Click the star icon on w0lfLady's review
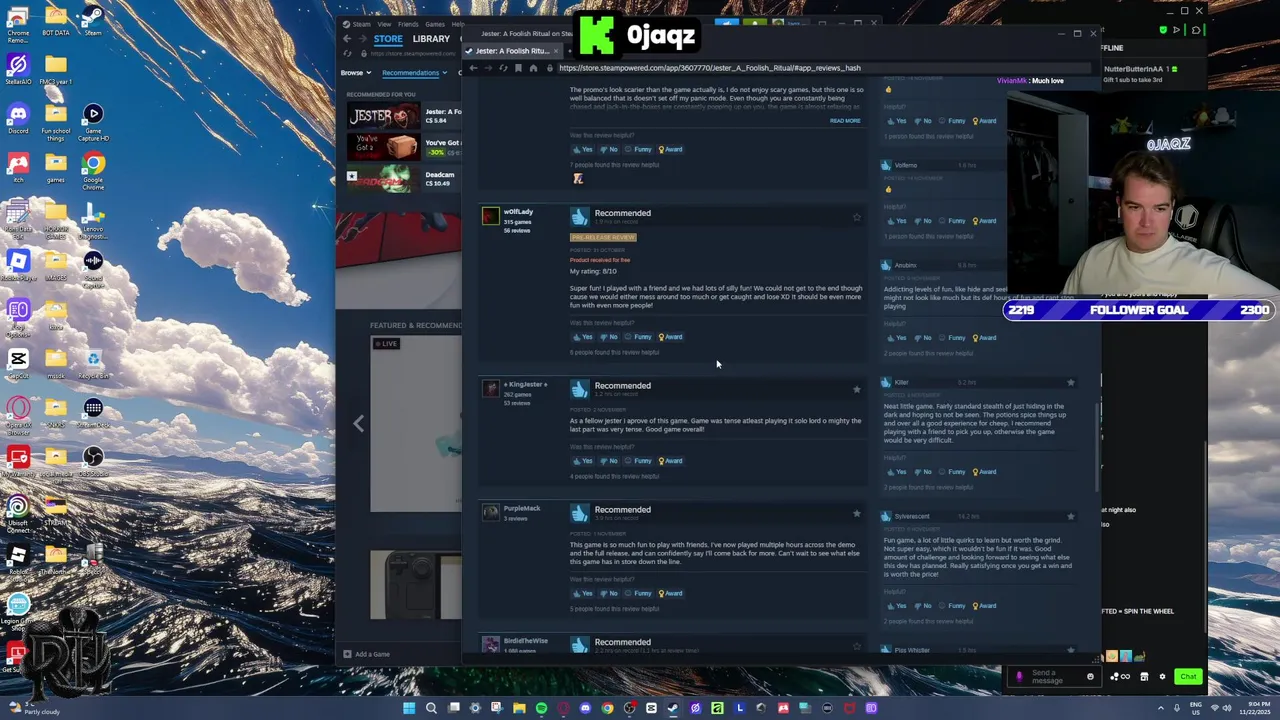Screen dimensions: 1280x720 [856, 217]
